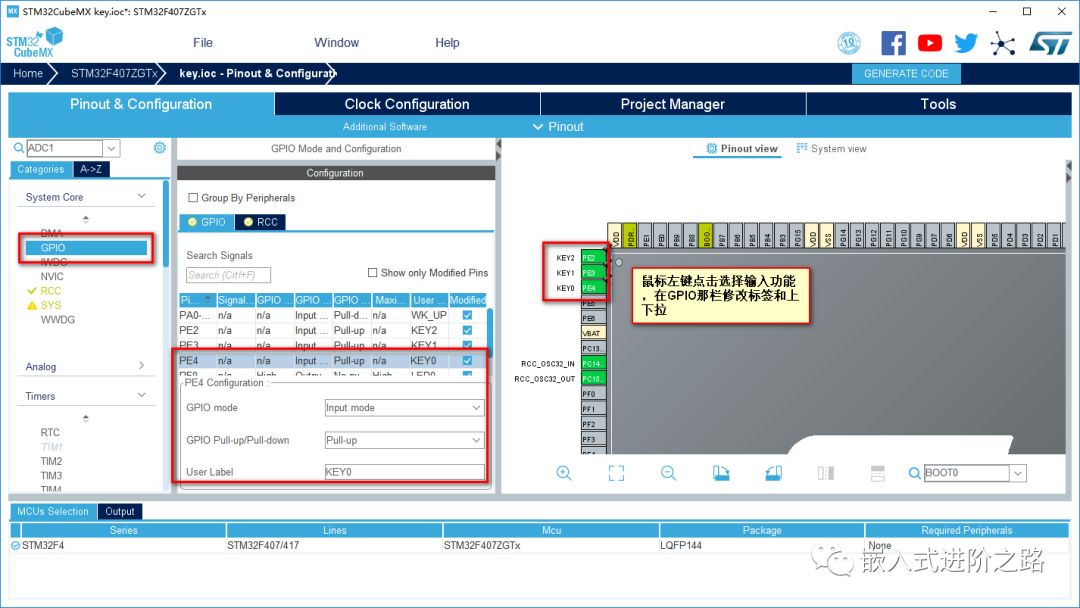Switch to the Tools tab

point(938,104)
